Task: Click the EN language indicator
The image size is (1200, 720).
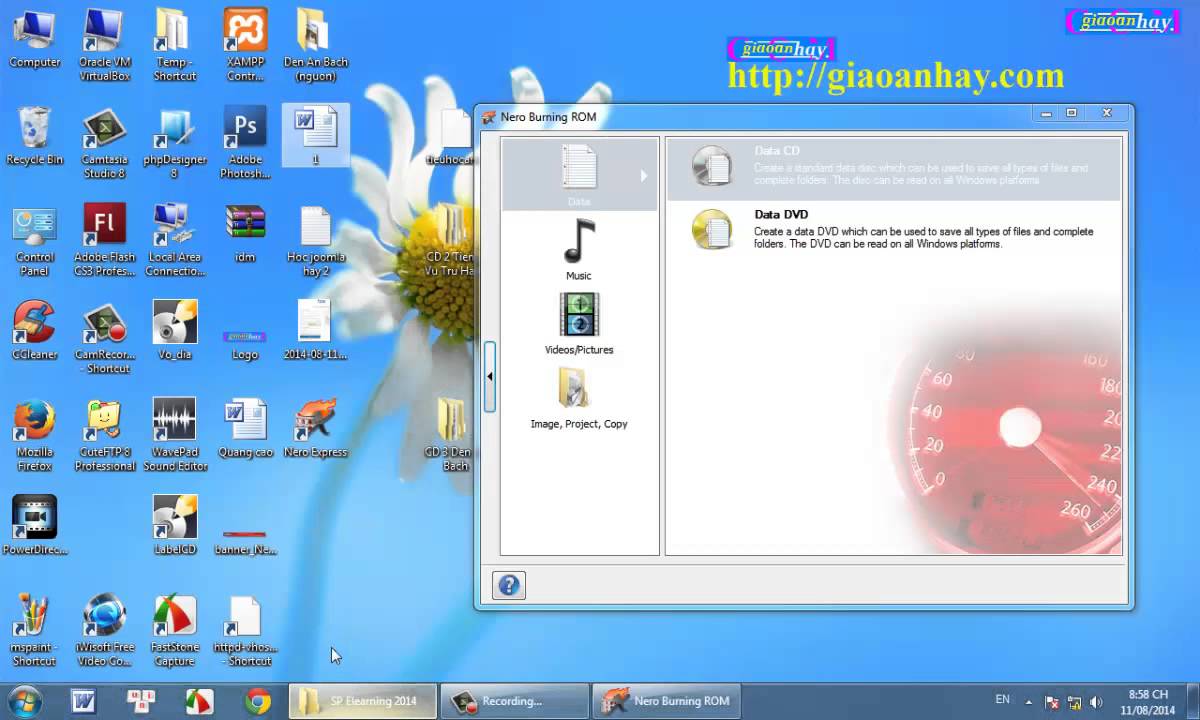Action: click(x=1003, y=700)
